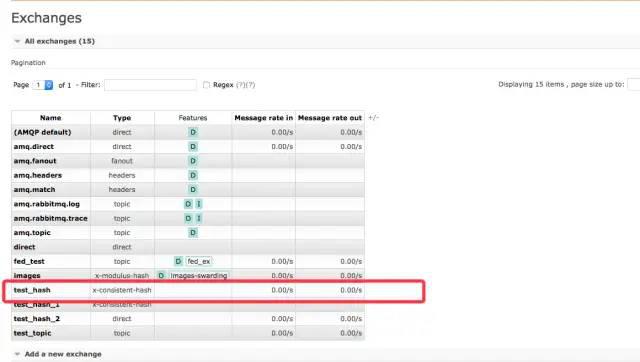Sort by the Type column header
Screen dimensions: 640x362
click(x=122, y=118)
